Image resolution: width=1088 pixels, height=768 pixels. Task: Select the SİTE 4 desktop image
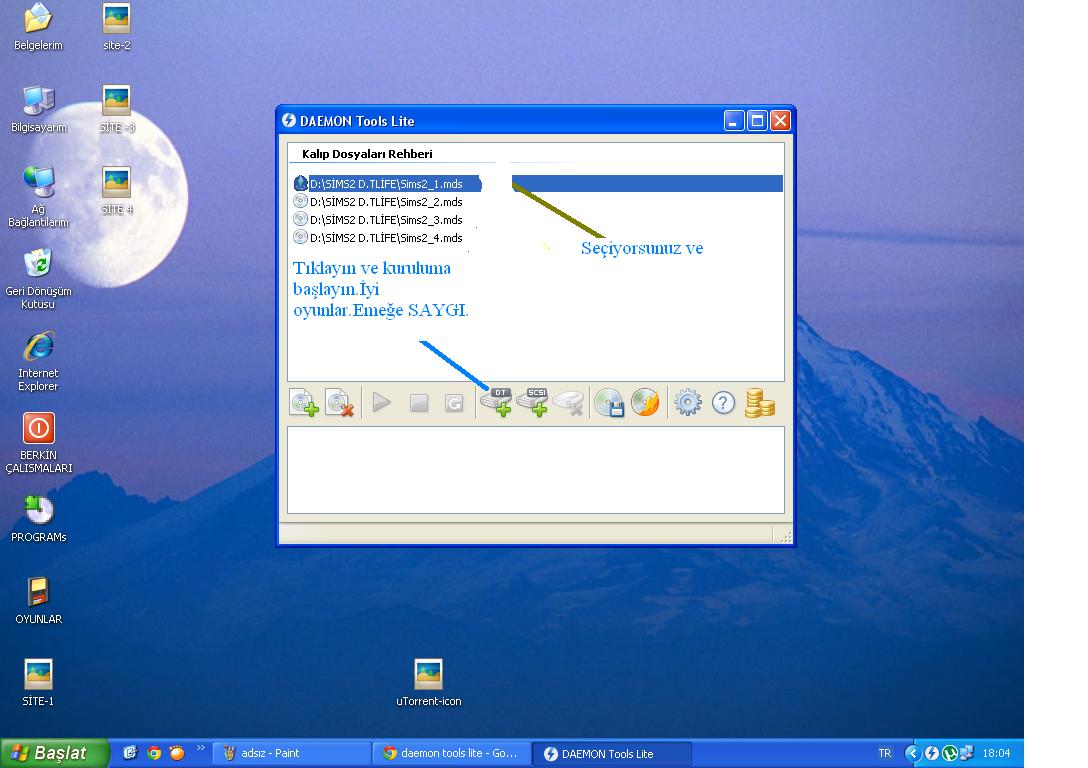(x=117, y=191)
